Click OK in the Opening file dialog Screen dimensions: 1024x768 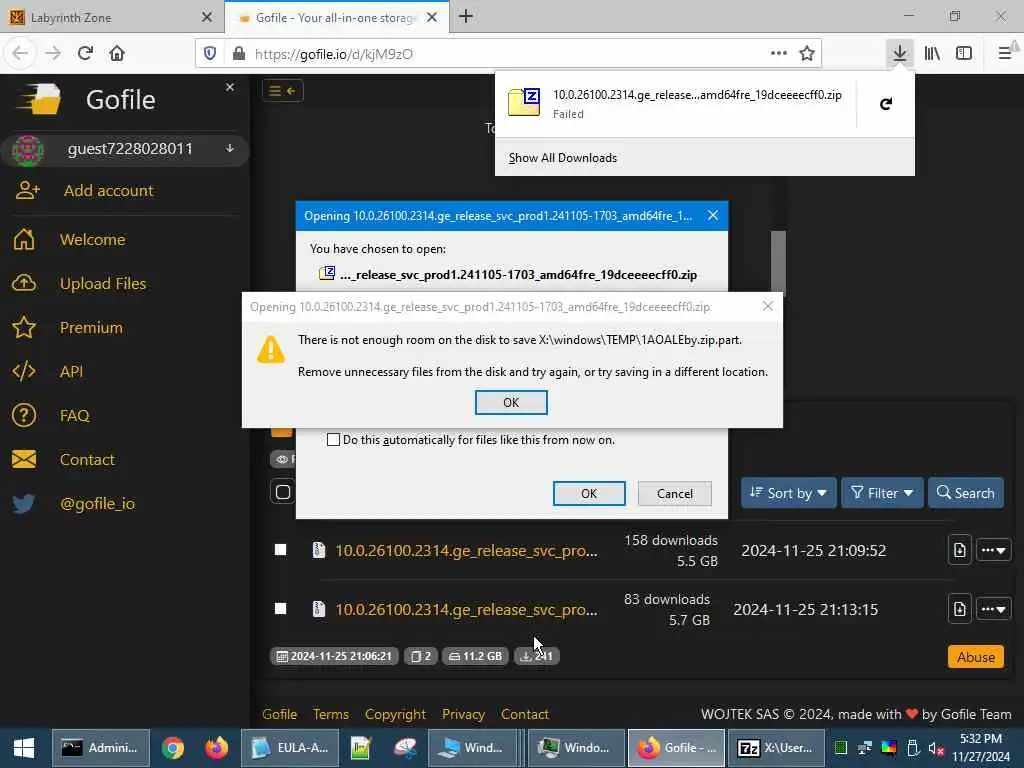pyautogui.click(x=589, y=494)
